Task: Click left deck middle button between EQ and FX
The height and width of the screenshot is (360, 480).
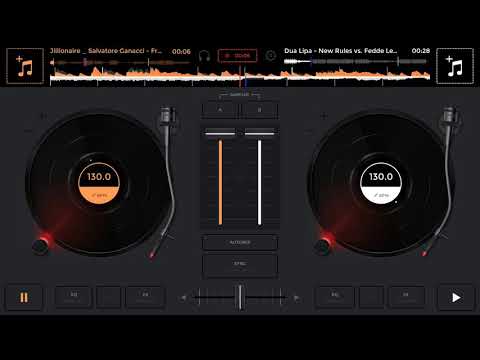Action: coord(108,297)
